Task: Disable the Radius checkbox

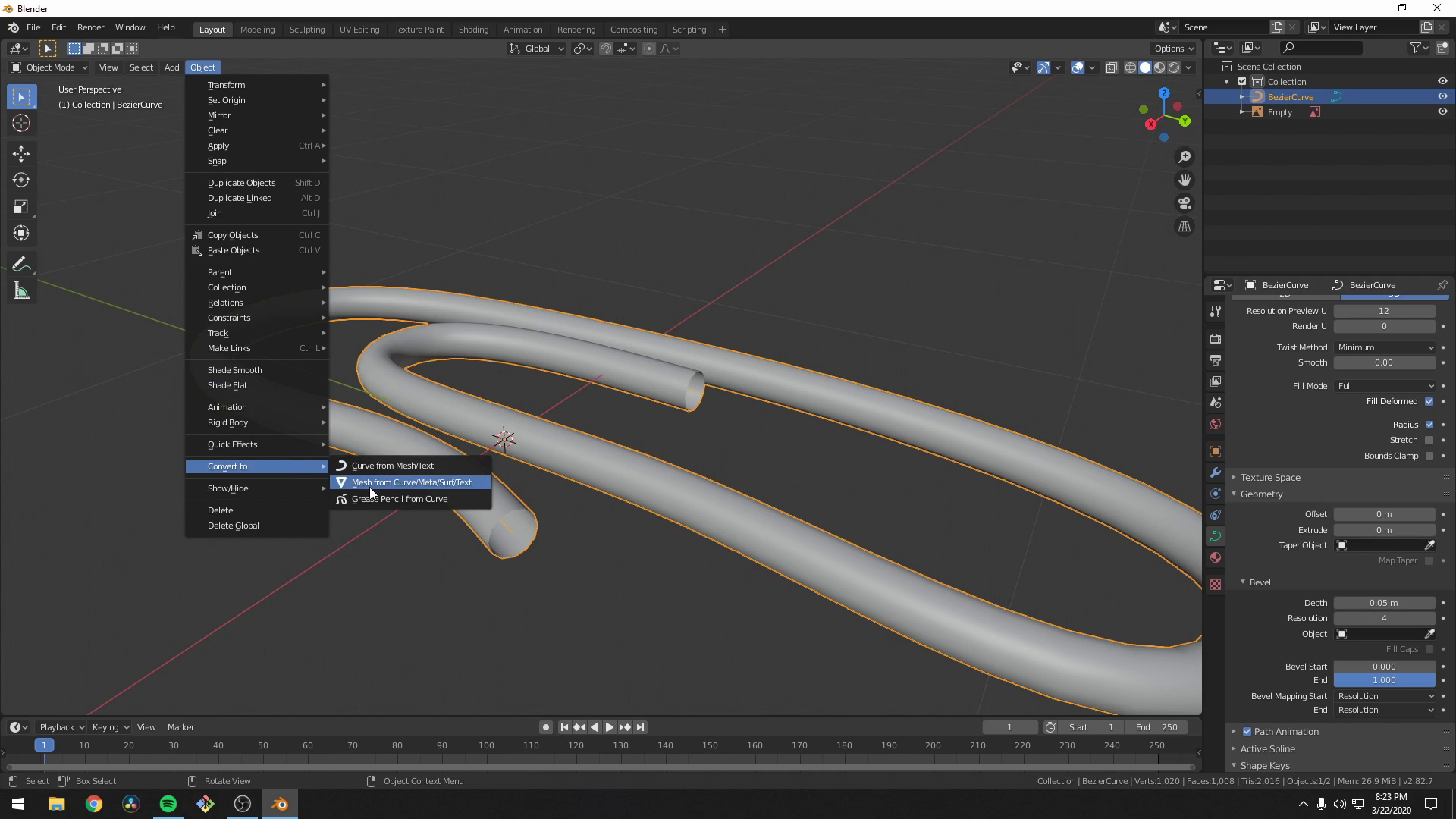Action: pos(1429,425)
